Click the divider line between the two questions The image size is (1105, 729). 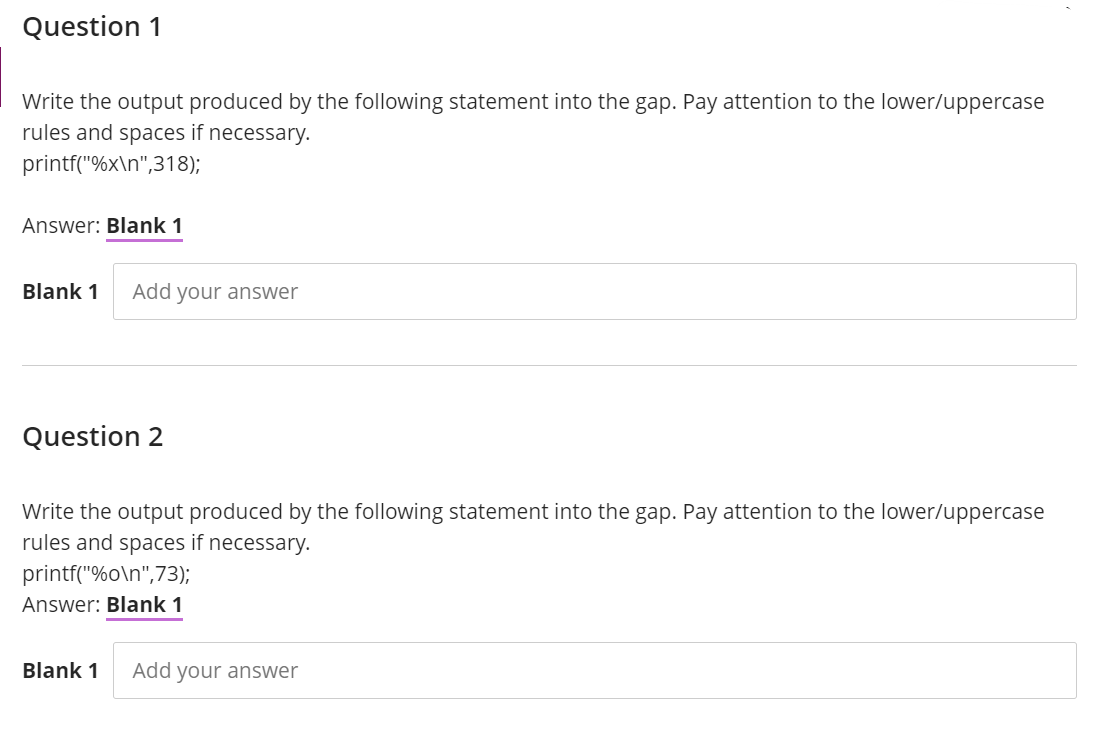[550, 366]
